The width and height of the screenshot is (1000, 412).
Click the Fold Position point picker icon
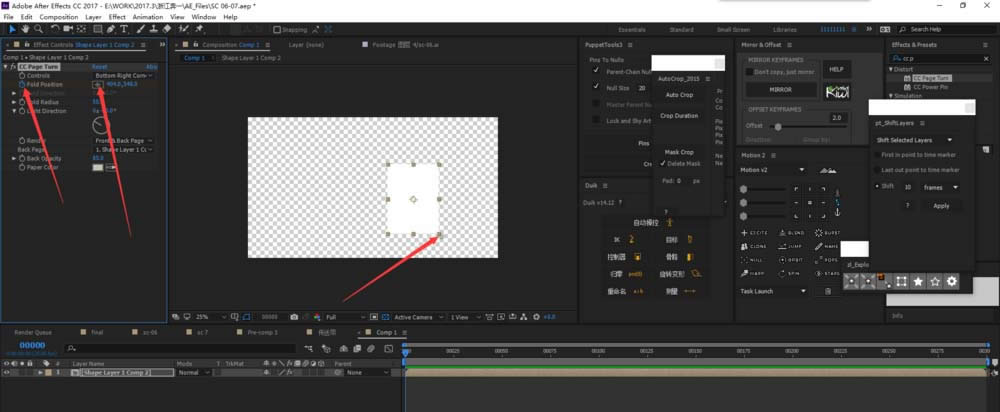pos(98,84)
